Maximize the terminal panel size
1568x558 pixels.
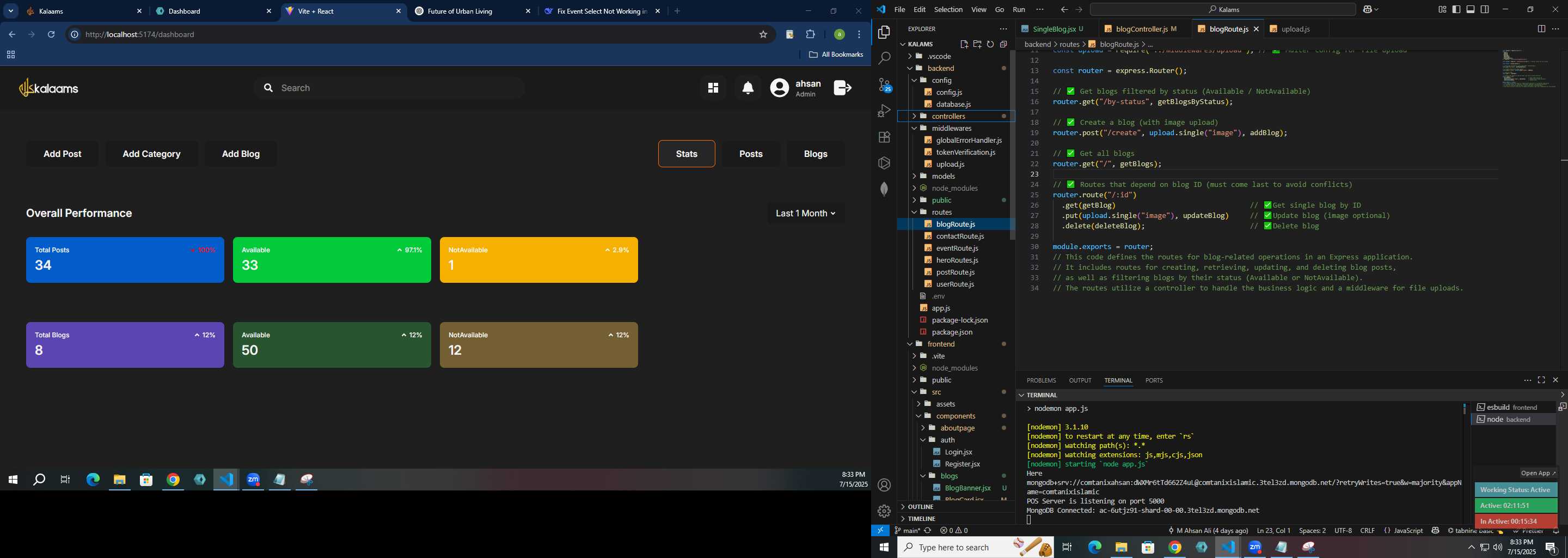tap(1541, 380)
